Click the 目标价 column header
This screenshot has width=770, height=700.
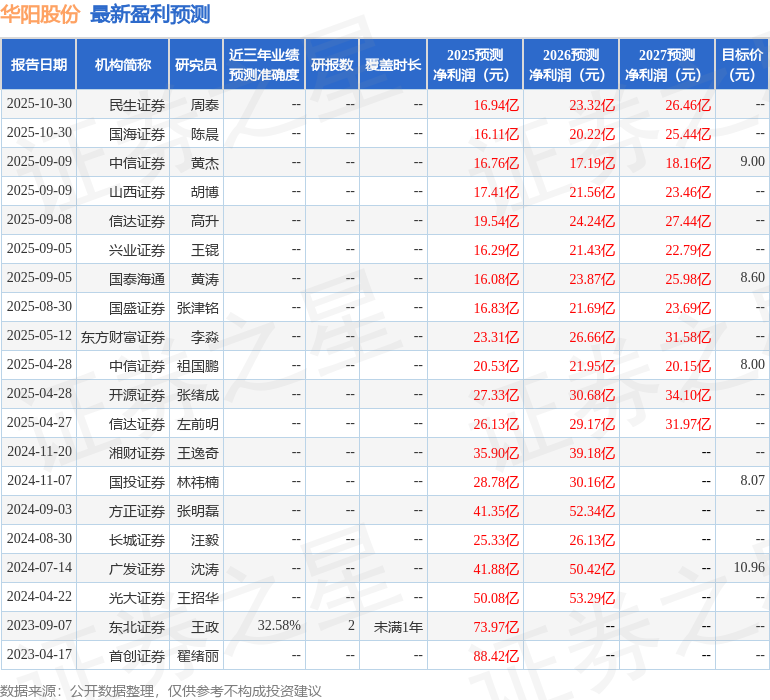click(742, 65)
